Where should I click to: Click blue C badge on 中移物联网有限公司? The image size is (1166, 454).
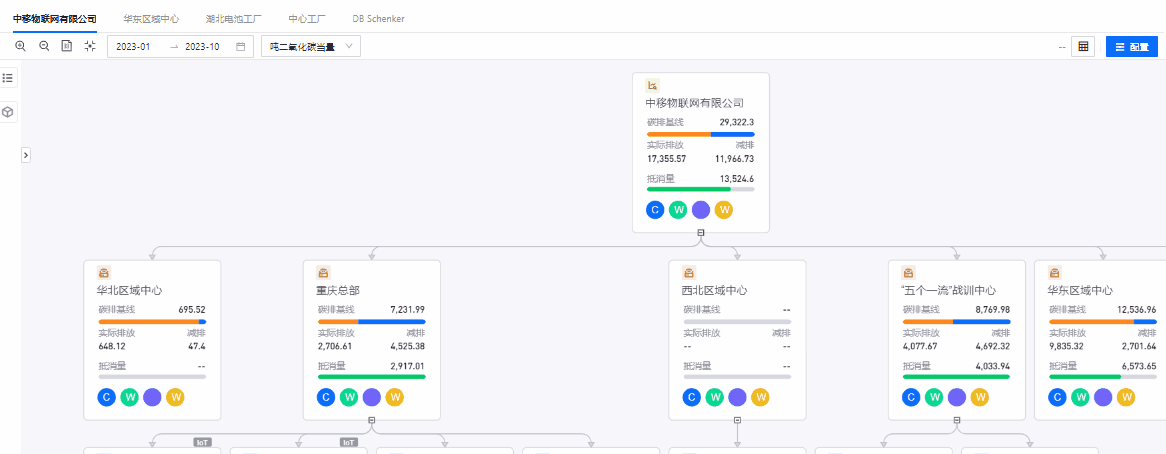tap(655, 210)
